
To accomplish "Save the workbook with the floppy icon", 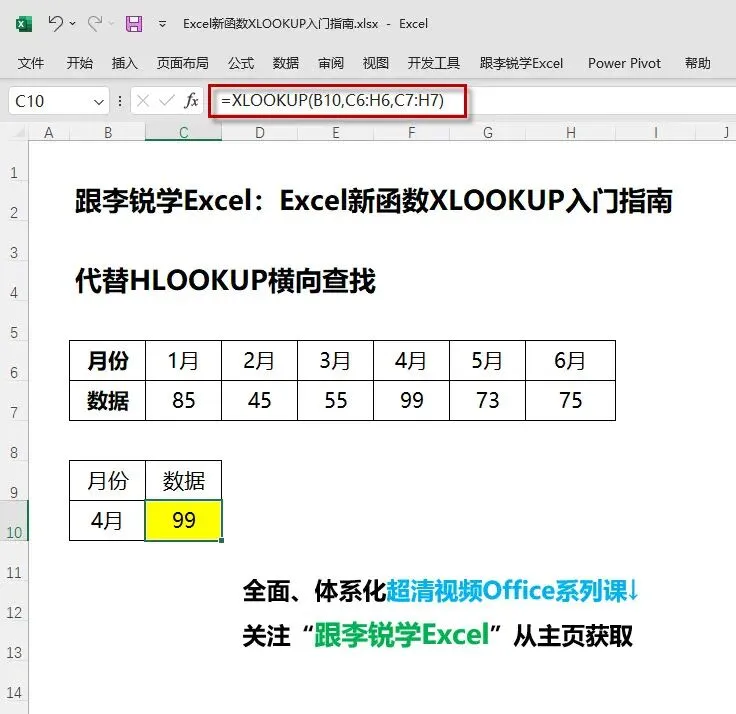I will tap(134, 23).
